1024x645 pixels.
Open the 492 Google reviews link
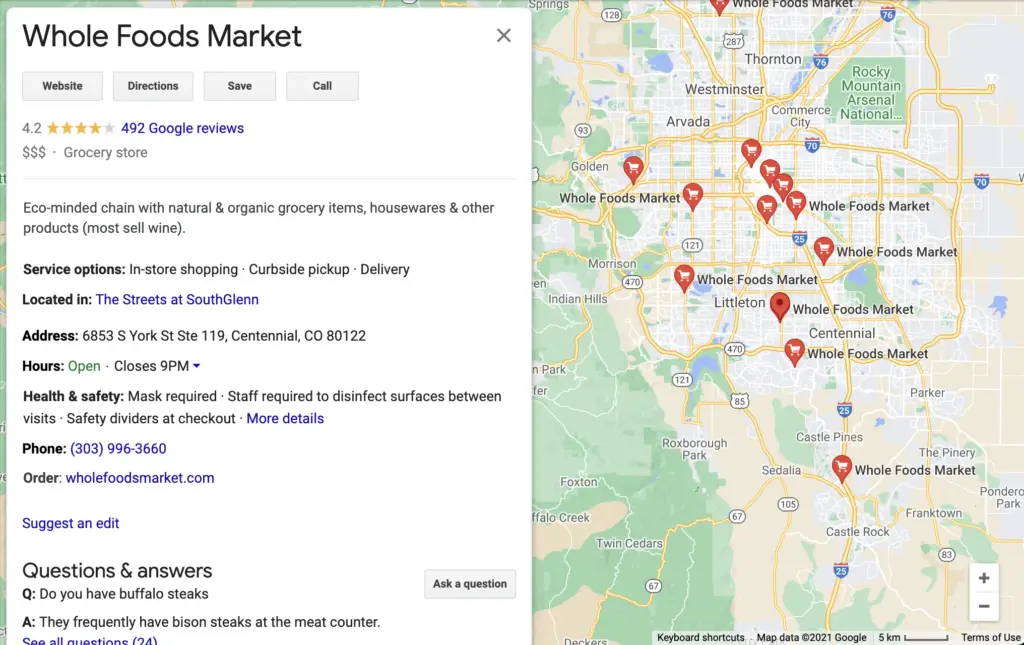pos(182,128)
